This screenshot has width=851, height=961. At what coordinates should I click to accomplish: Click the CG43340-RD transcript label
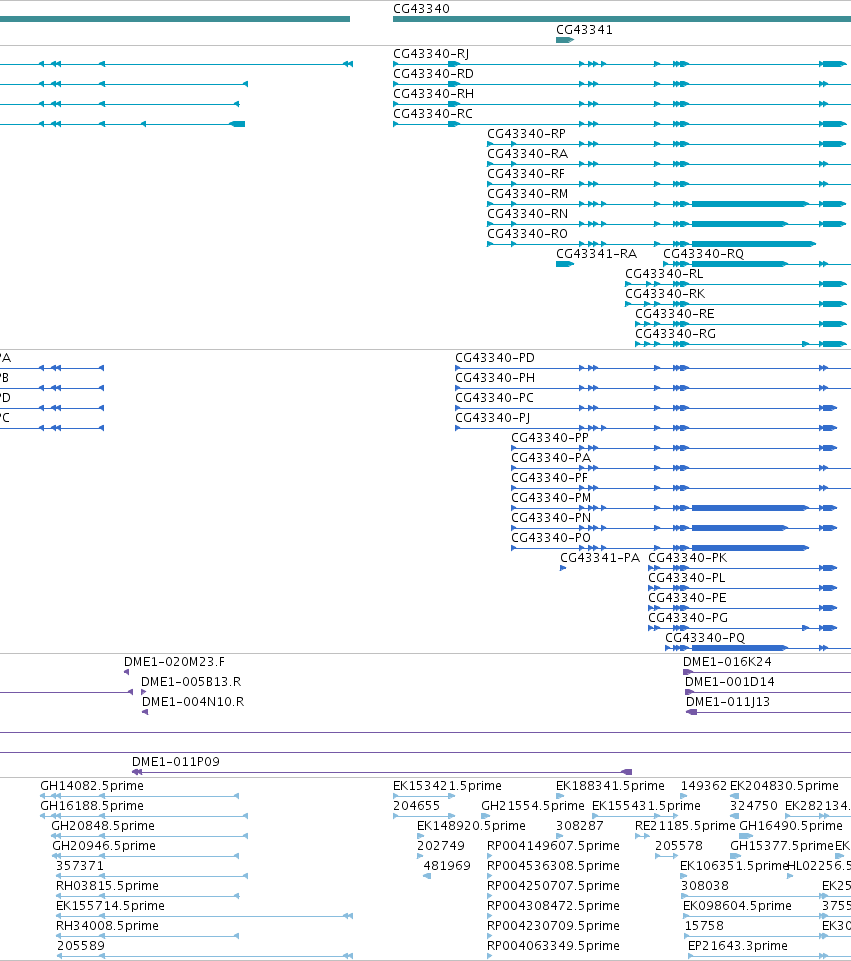(433, 74)
